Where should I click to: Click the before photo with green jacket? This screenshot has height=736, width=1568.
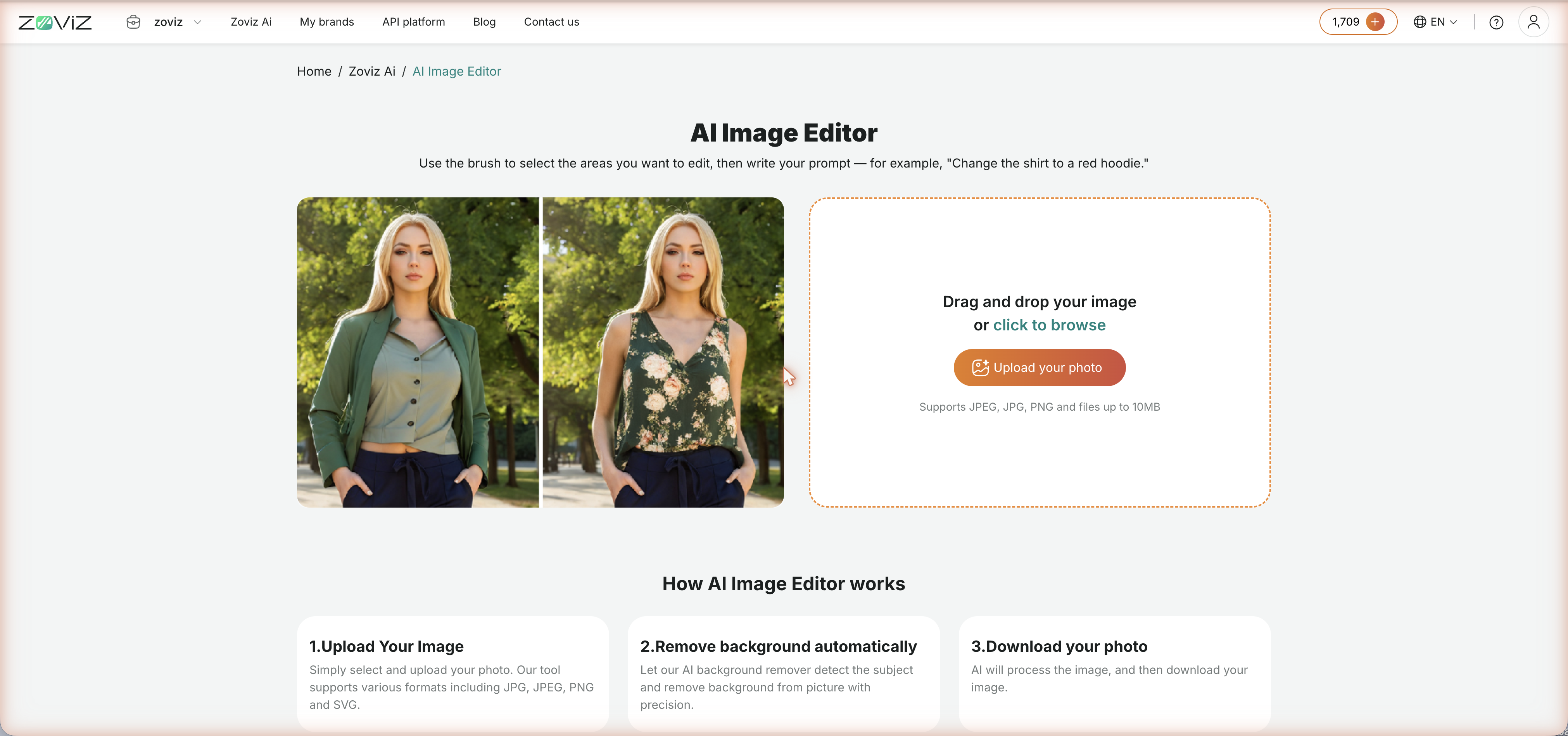point(418,352)
